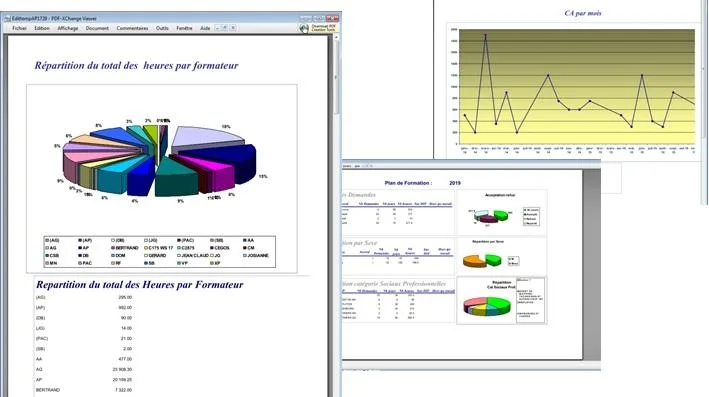Minimize the document child window in menu bar
The image size is (709, 397).
(x=217, y=28)
